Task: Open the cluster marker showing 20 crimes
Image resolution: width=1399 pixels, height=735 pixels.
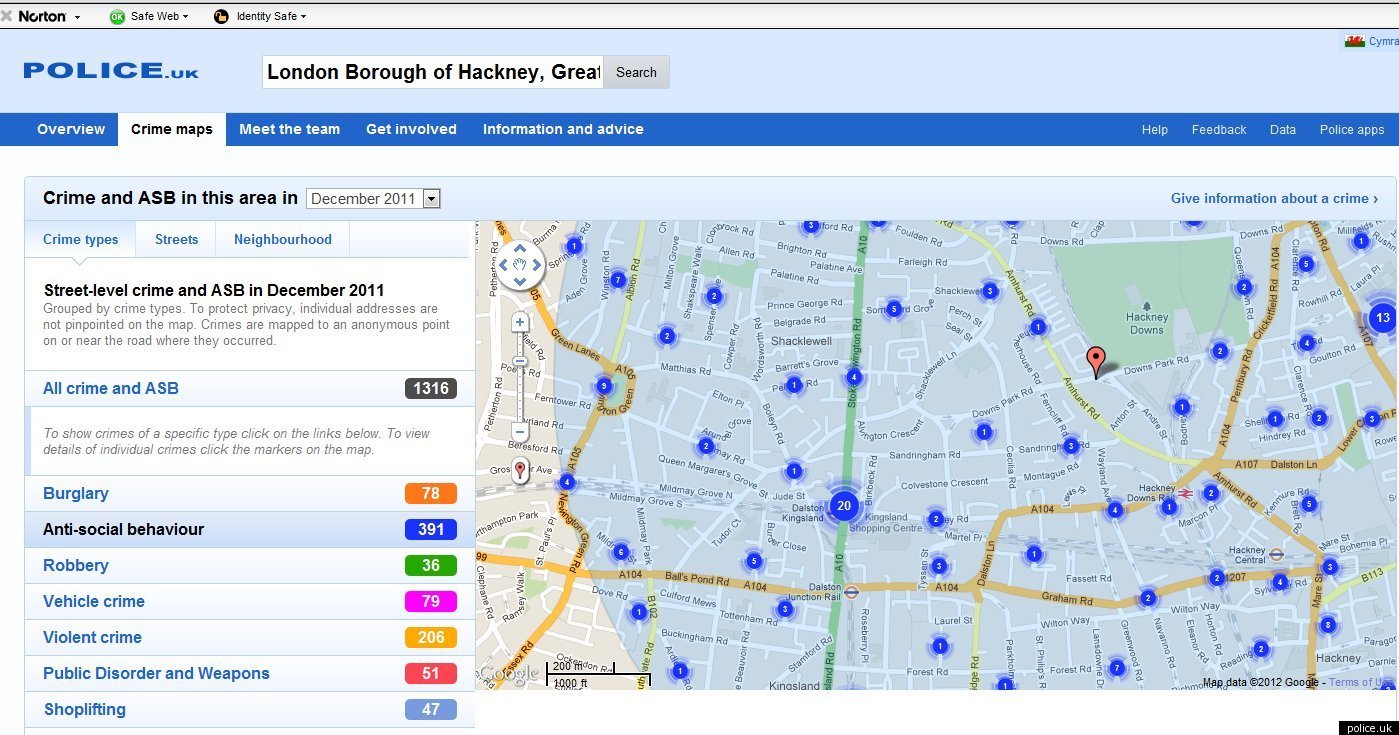Action: pos(844,505)
